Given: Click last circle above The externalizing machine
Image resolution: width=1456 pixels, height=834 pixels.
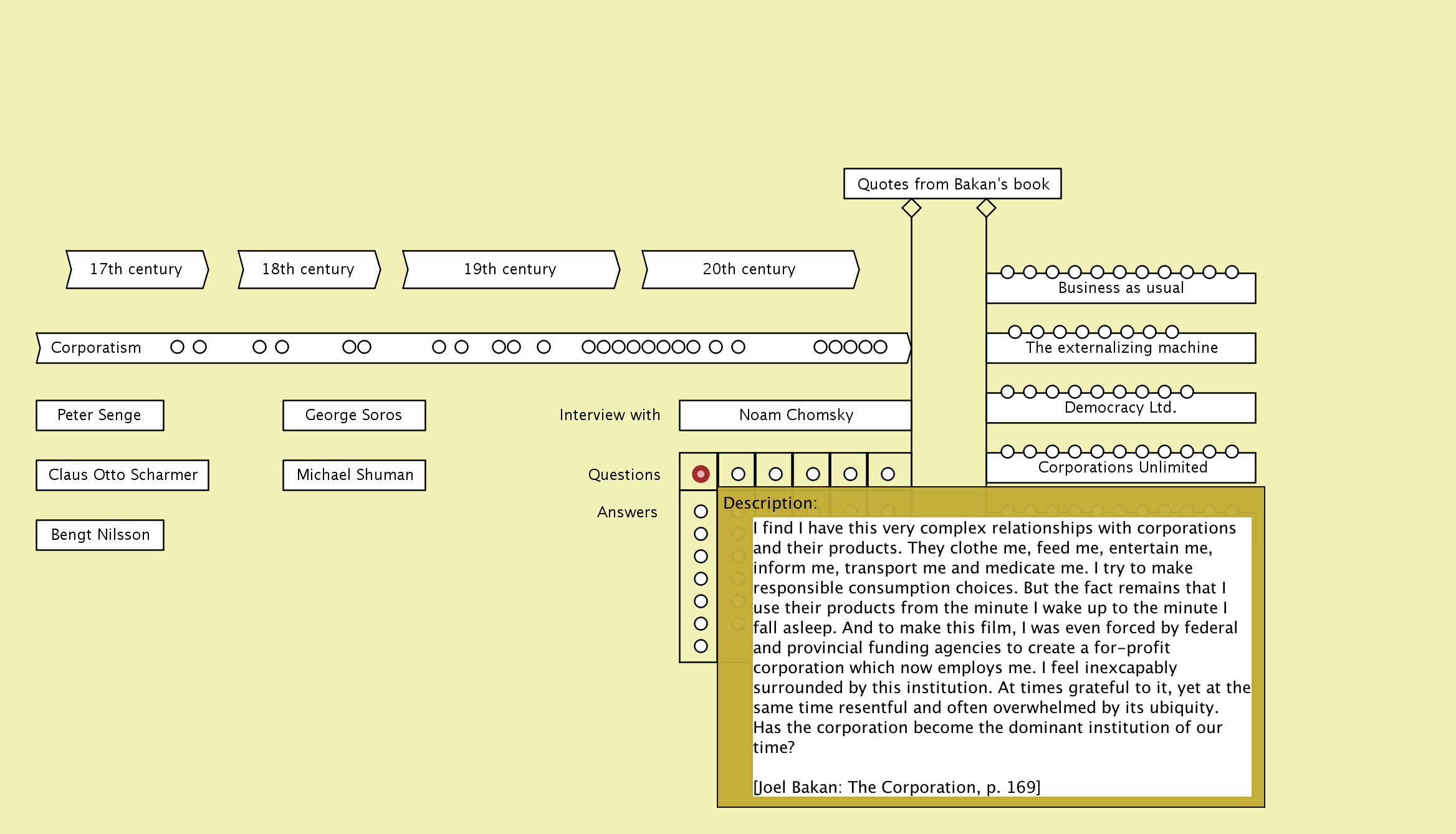Looking at the screenshot, I should tap(1172, 332).
